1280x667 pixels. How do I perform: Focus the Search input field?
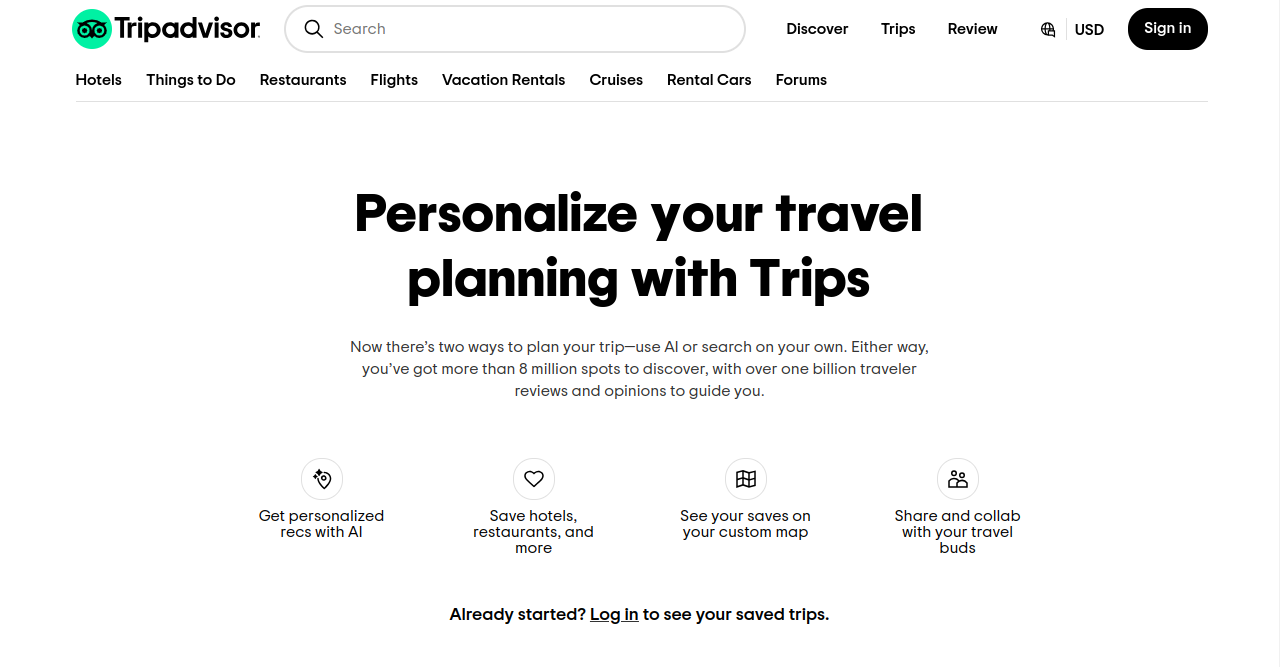coord(530,29)
